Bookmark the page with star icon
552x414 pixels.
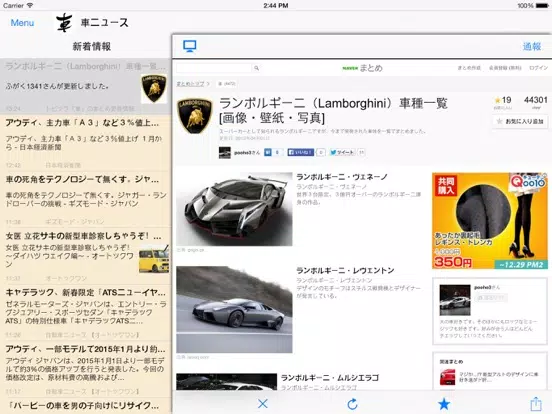click(x=444, y=404)
